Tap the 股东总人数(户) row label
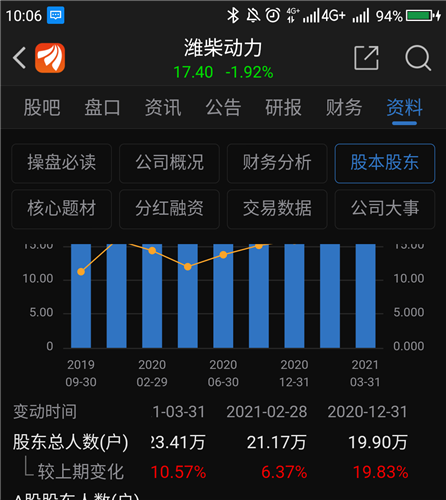The width and height of the screenshot is (446, 500). 70,442
